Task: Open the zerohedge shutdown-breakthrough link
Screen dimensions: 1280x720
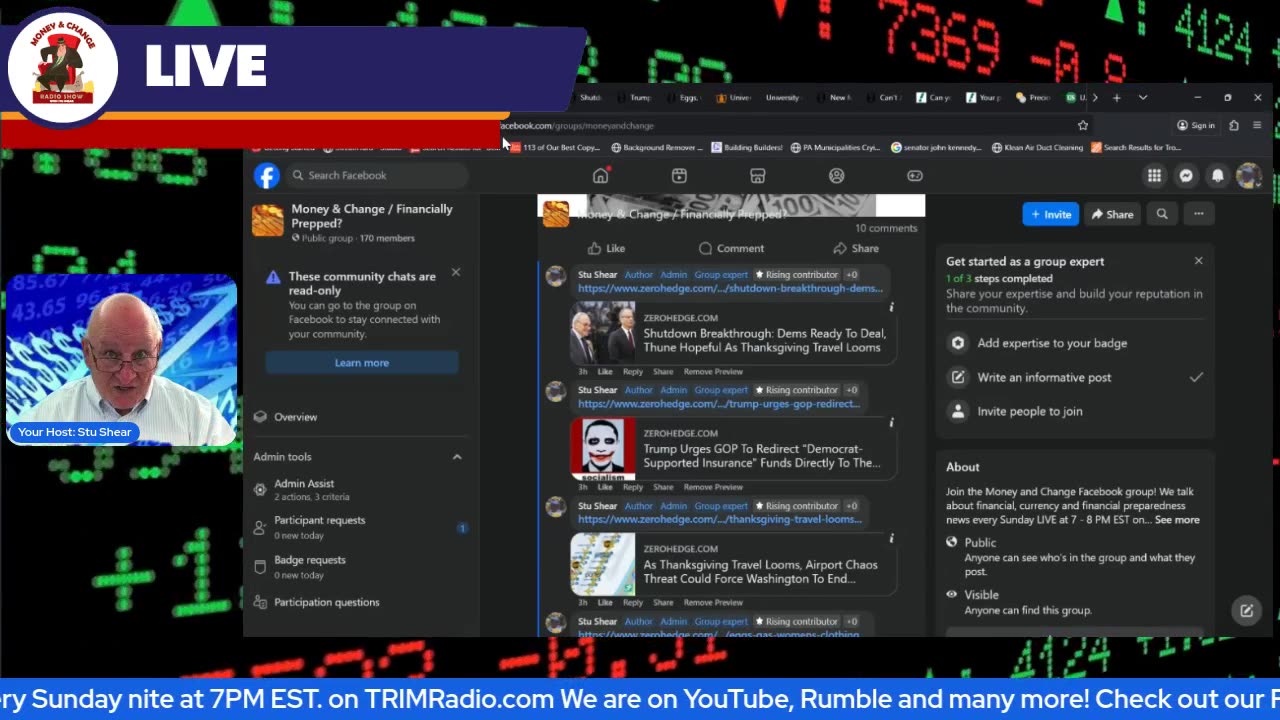Action: [x=730, y=288]
